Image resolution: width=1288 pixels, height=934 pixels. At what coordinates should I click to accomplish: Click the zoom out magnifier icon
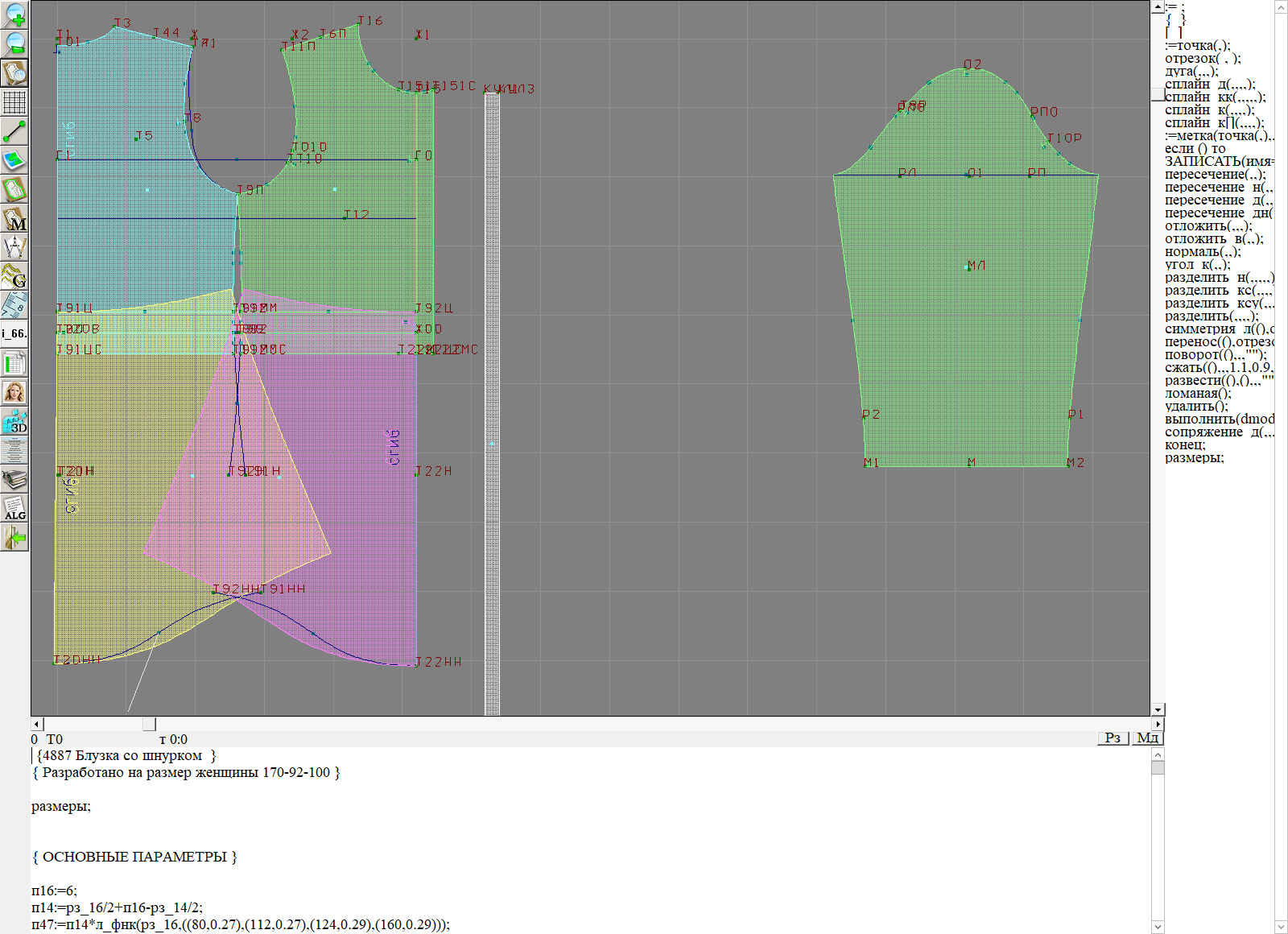(14, 43)
